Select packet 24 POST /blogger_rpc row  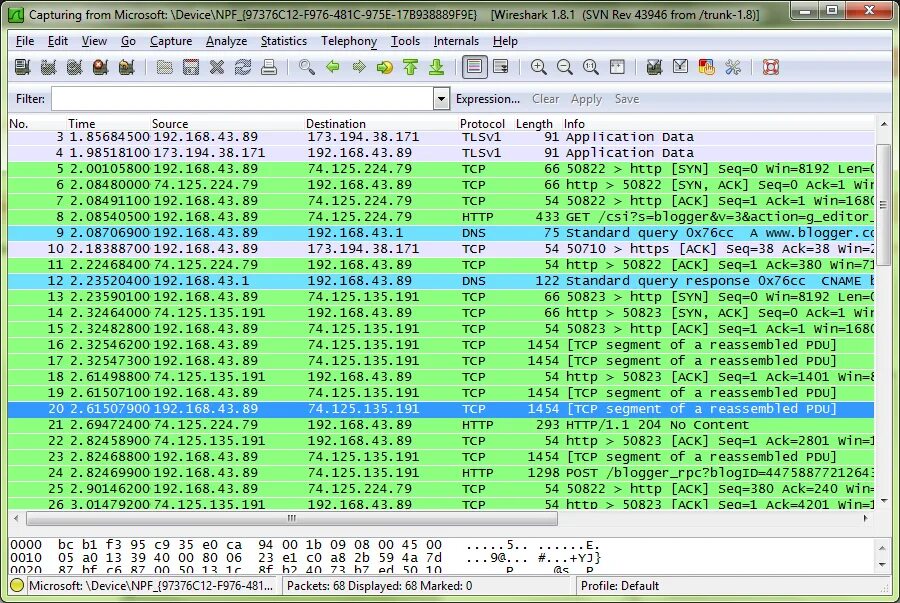click(441, 473)
